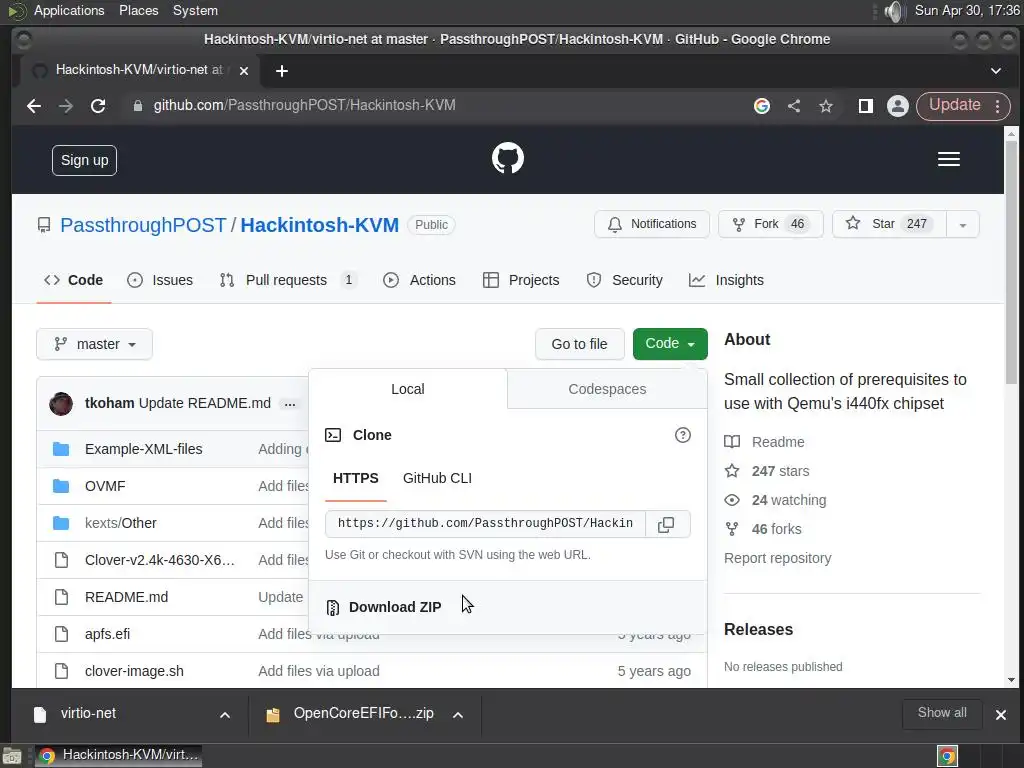Close the downloads bar

click(1000, 715)
